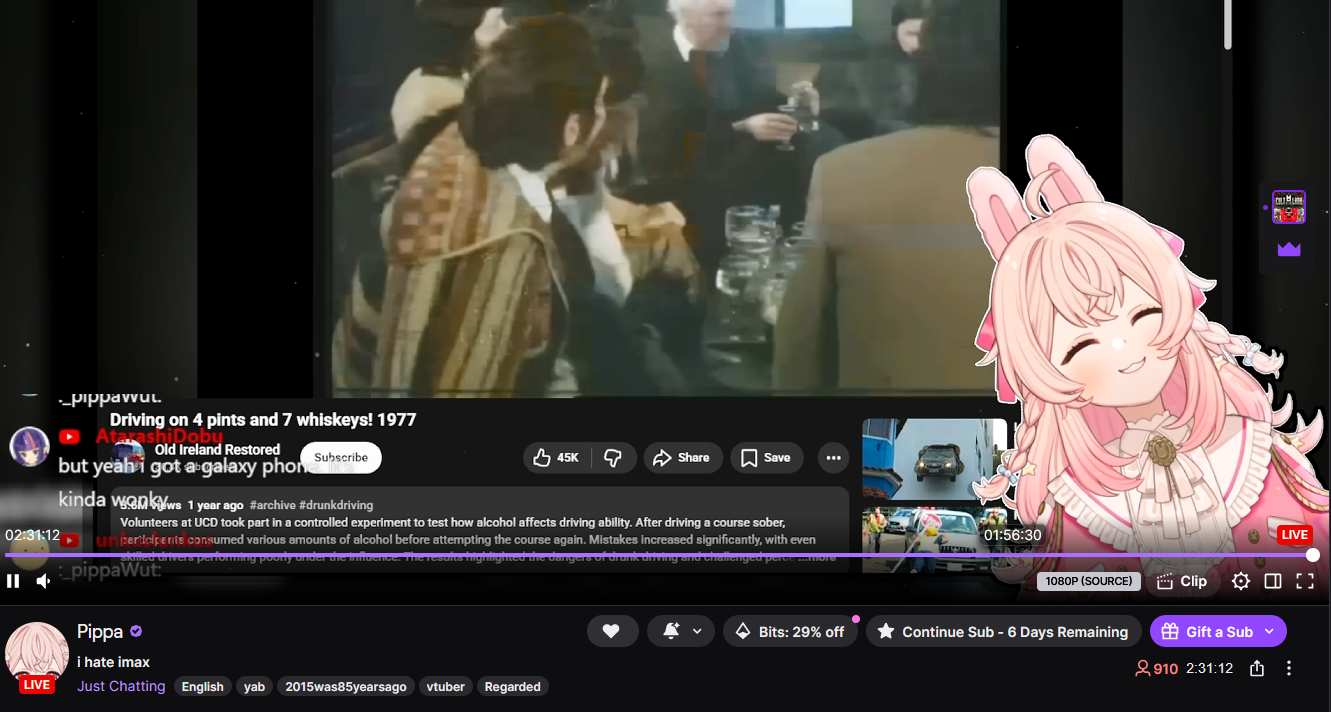
Task: Open the Just Chatting category link
Action: tap(121, 686)
